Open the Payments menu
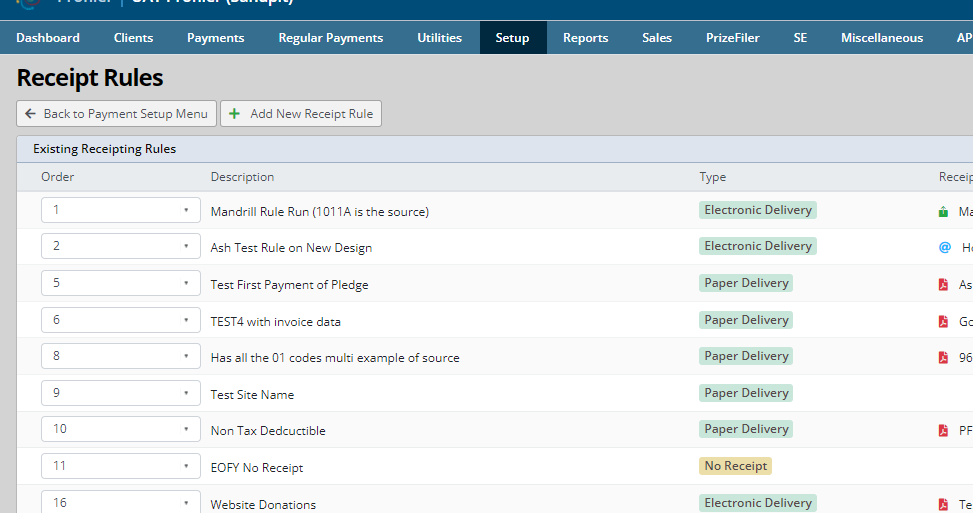The width and height of the screenshot is (973, 513). coord(215,38)
